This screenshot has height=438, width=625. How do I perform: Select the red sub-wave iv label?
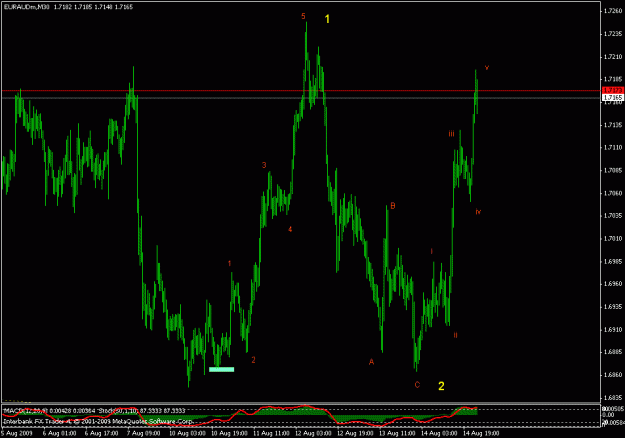(x=478, y=212)
